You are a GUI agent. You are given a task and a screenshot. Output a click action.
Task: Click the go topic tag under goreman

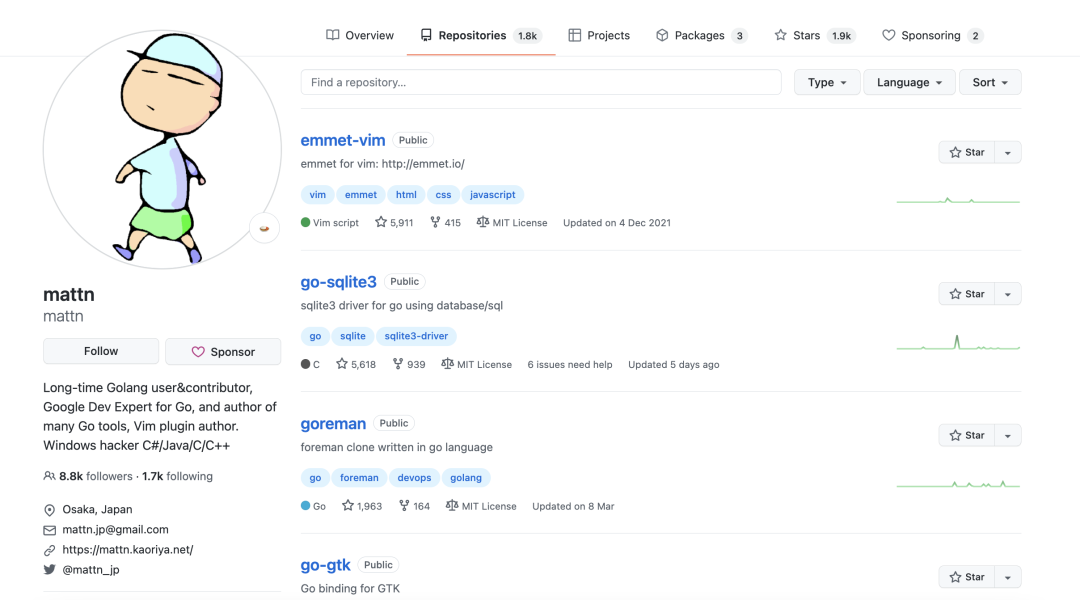pyautogui.click(x=315, y=478)
